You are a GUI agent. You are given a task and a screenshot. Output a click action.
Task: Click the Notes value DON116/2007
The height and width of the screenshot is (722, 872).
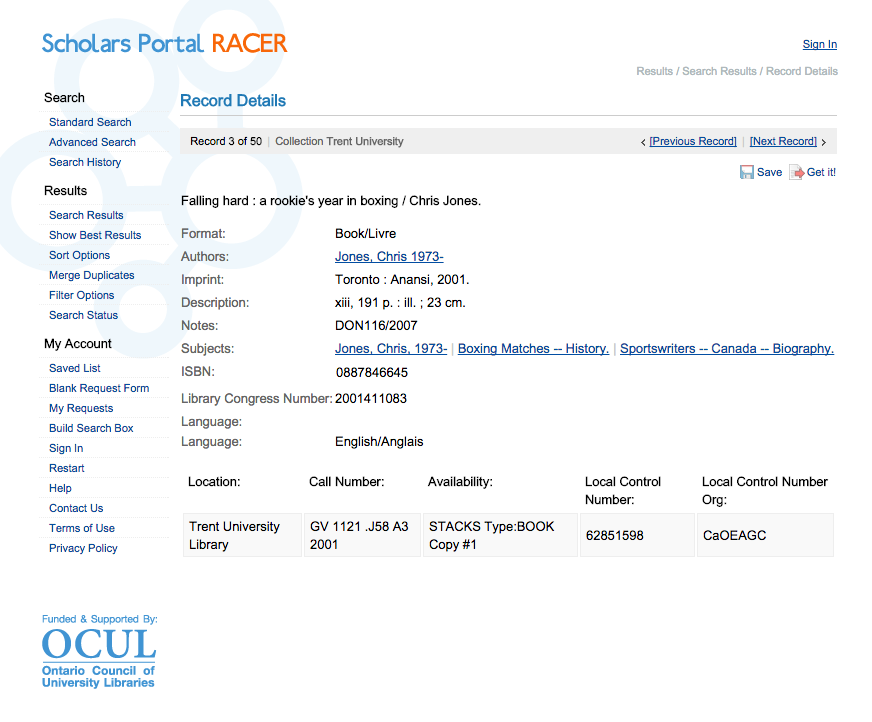[376, 326]
